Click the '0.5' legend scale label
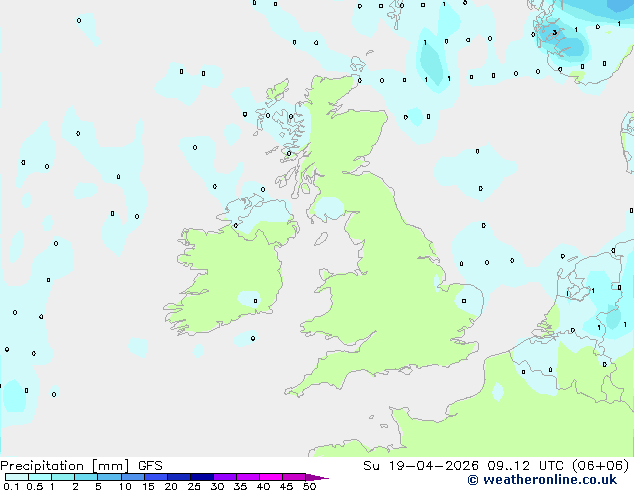The height and width of the screenshot is (490, 634). (x=35, y=486)
